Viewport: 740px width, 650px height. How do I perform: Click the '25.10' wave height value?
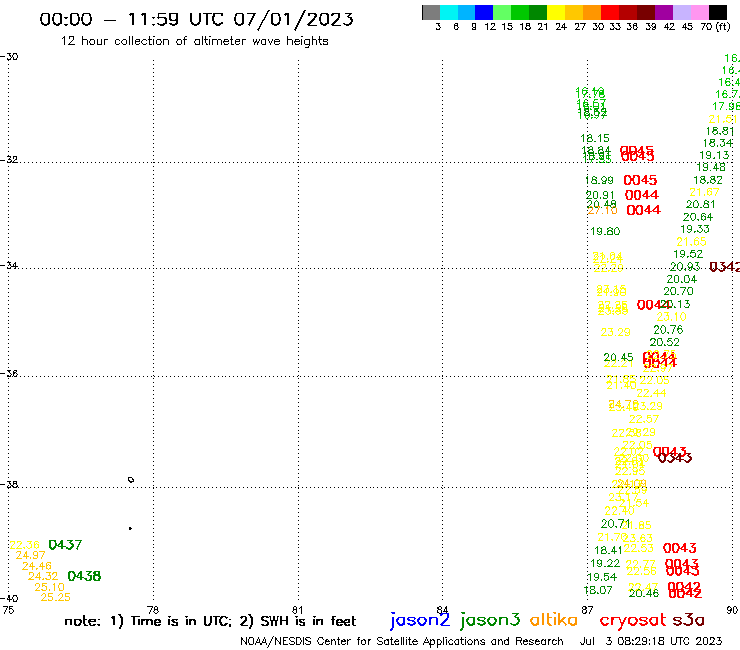click(x=49, y=587)
